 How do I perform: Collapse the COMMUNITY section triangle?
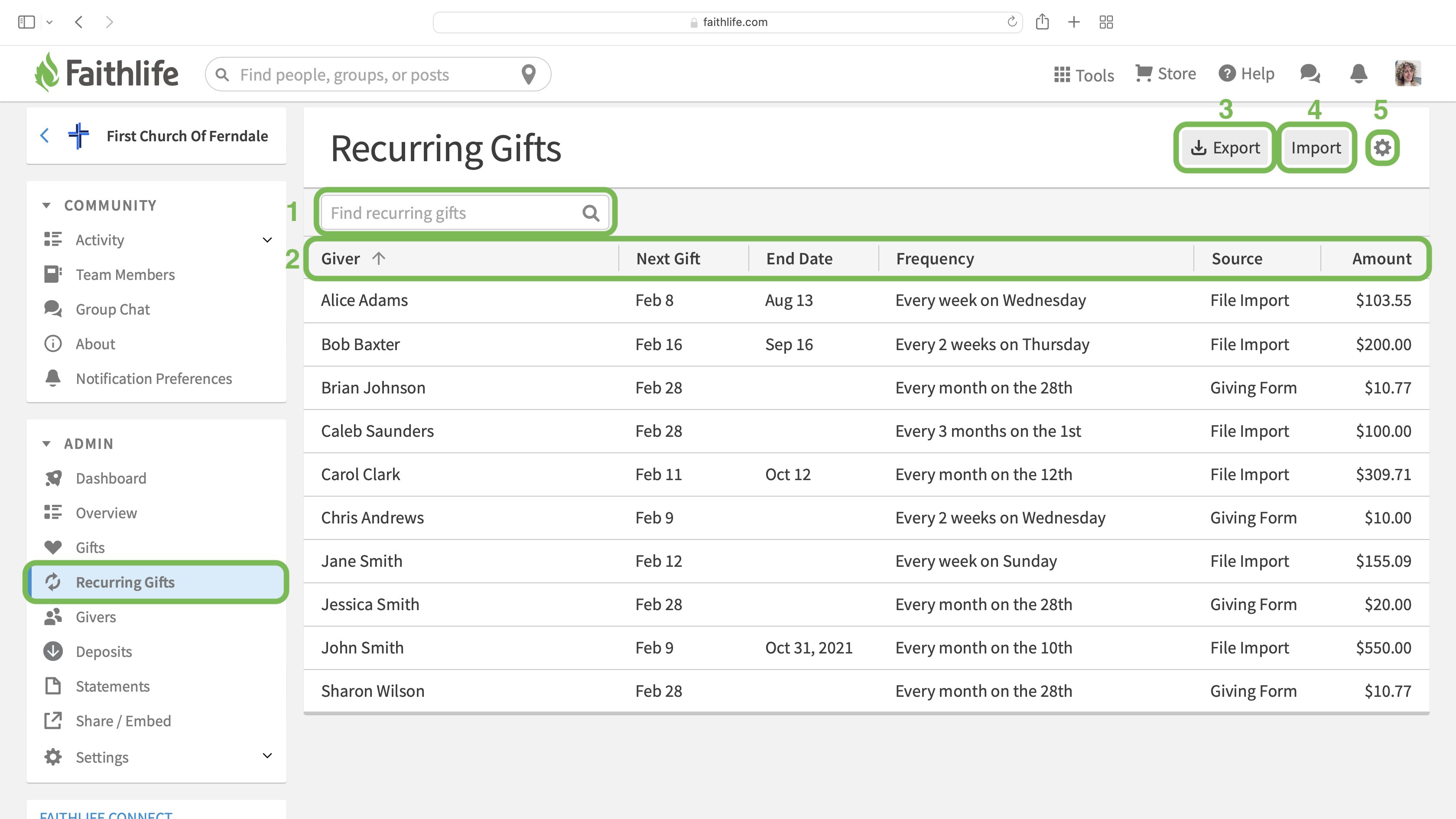click(x=46, y=205)
